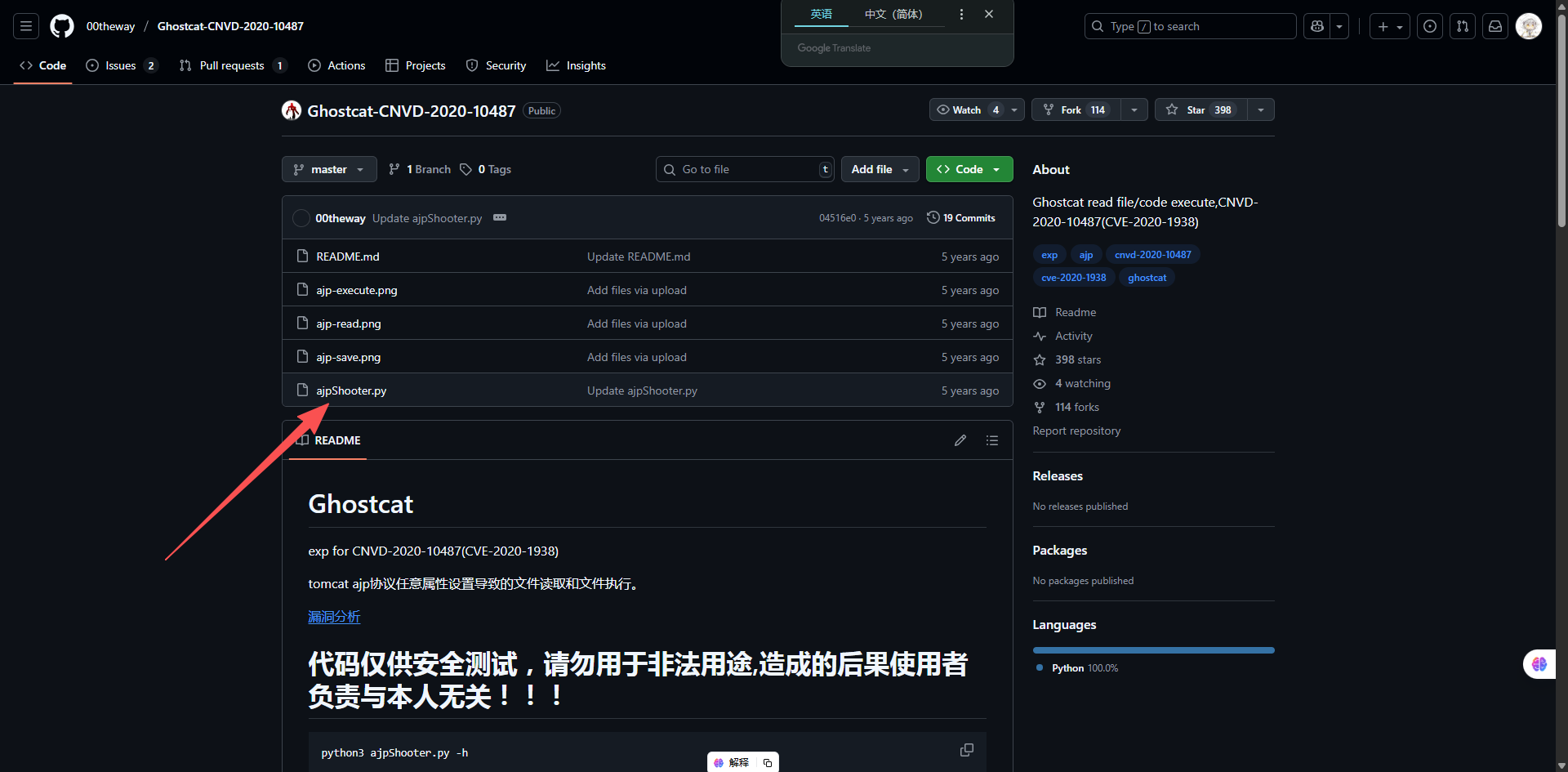Screen dimensions: 1568x772
Task: Expand the master branch dropdown
Action: point(329,169)
